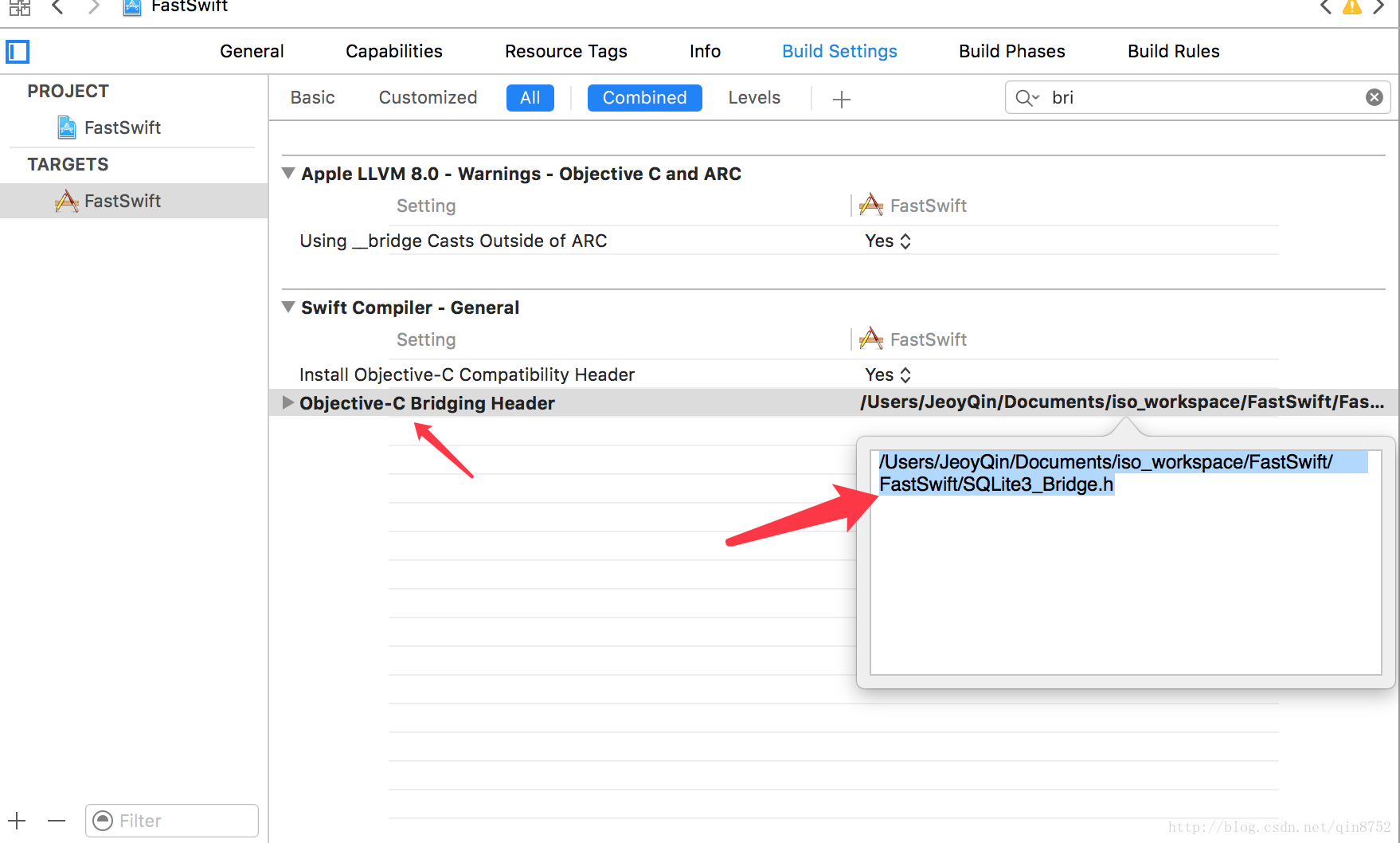Select the FastSwift target in the TARGETS section
The height and width of the screenshot is (843, 1400).
[x=134, y=201]
